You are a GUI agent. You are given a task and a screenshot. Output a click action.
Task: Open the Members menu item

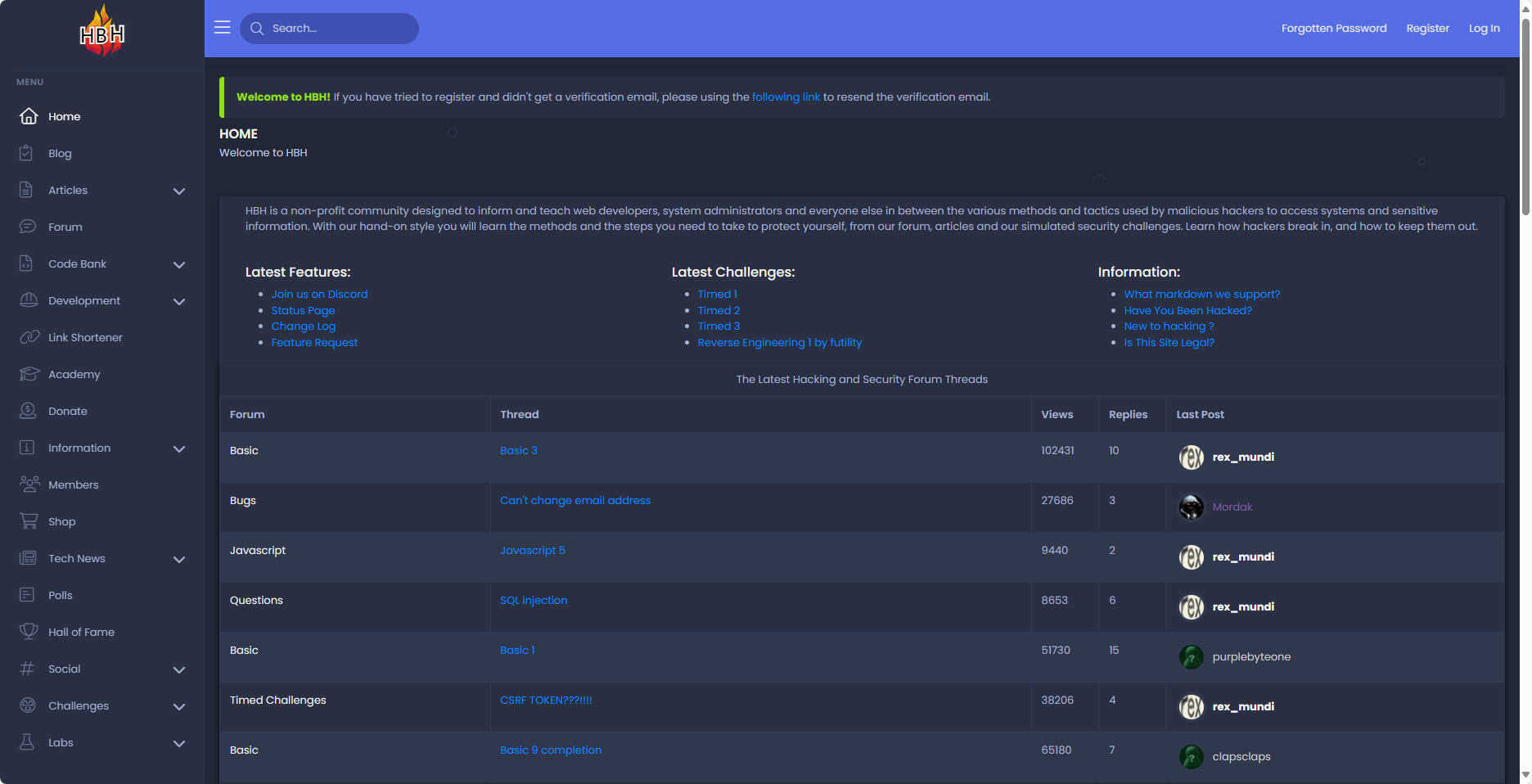pyautogui.click(x=102, y=484)
